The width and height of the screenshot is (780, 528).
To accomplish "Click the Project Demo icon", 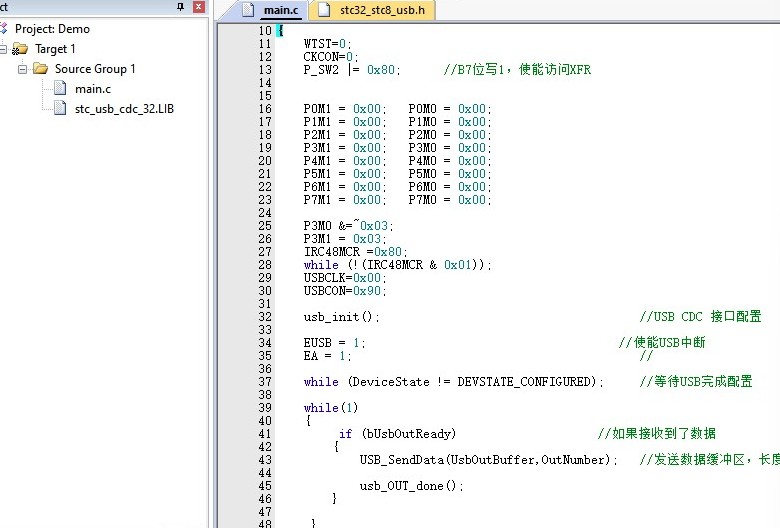I will [x=4, y=29].
